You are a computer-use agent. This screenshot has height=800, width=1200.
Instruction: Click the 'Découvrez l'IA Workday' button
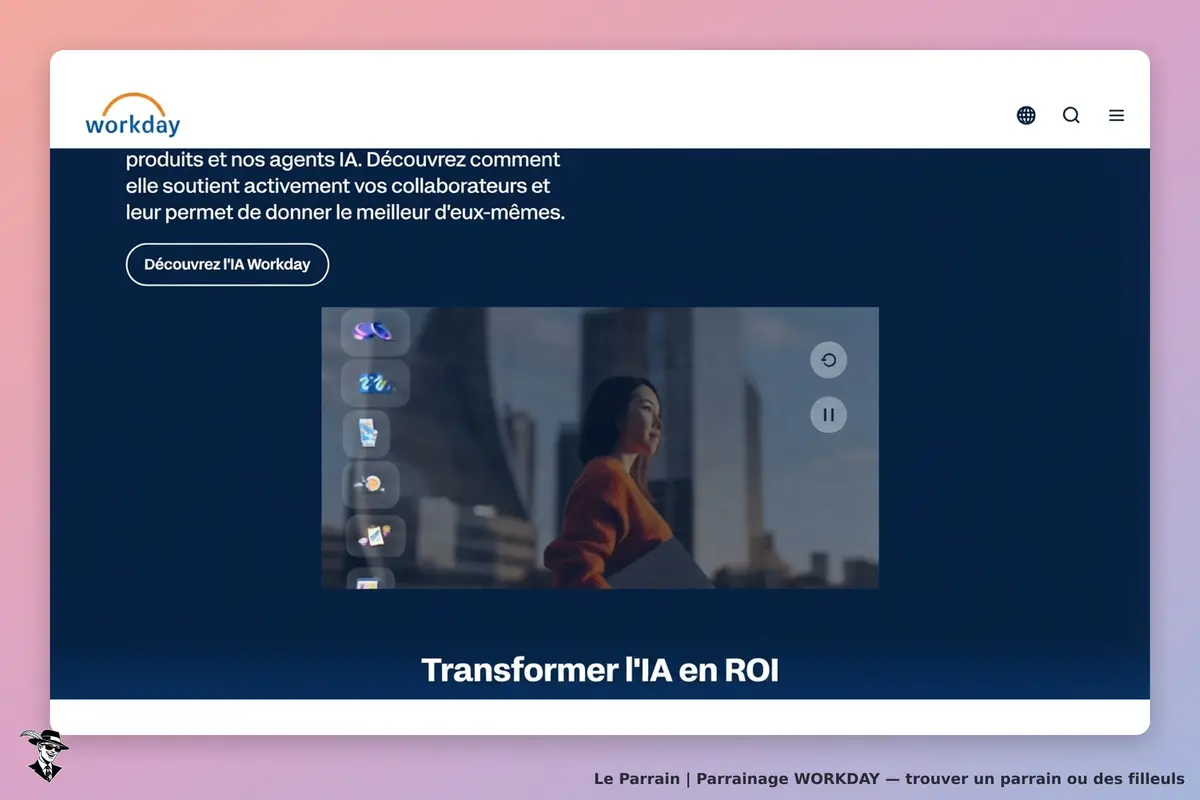227,265
